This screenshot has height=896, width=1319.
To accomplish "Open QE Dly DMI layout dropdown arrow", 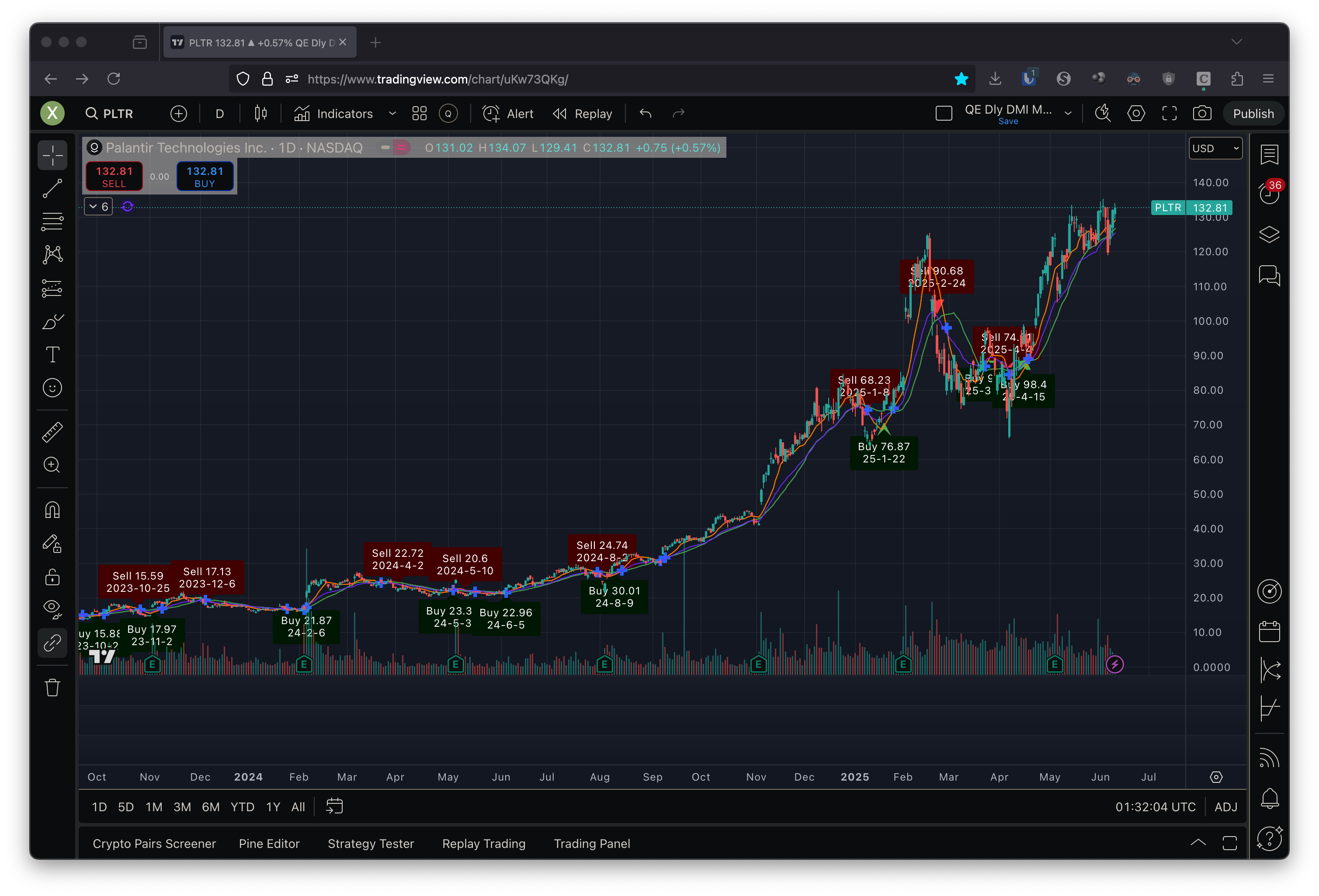I will coord(1068,114).
